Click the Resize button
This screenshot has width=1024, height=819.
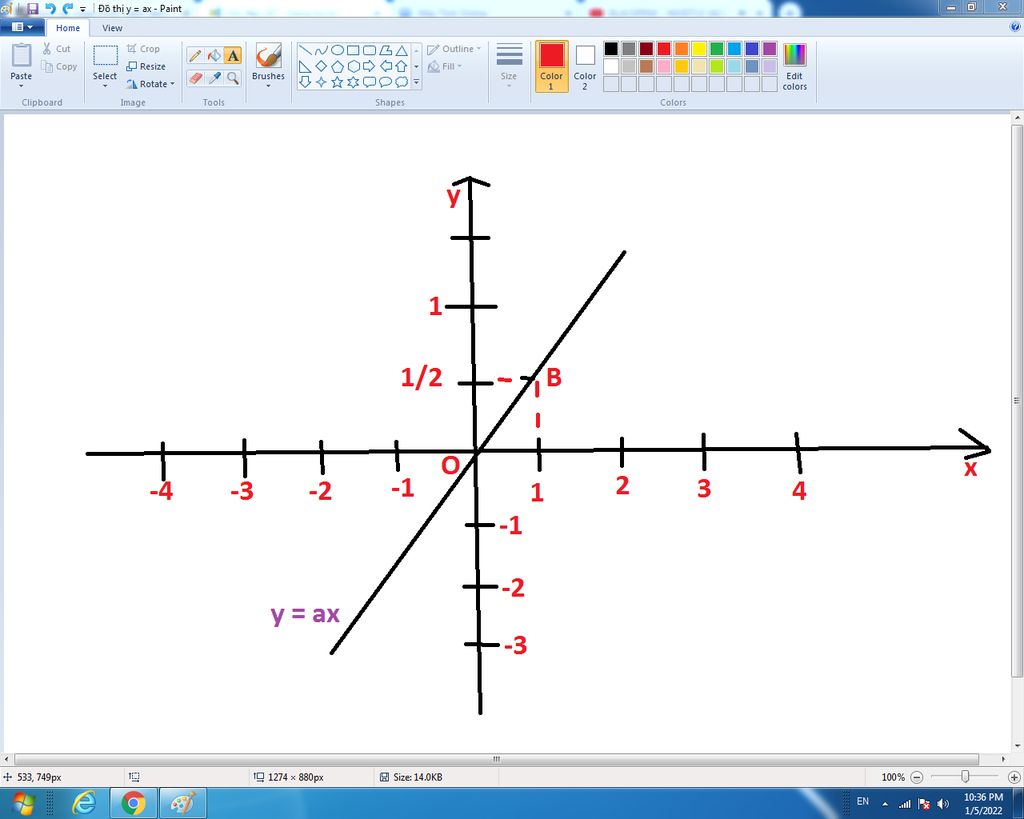(x=146, y=67)
